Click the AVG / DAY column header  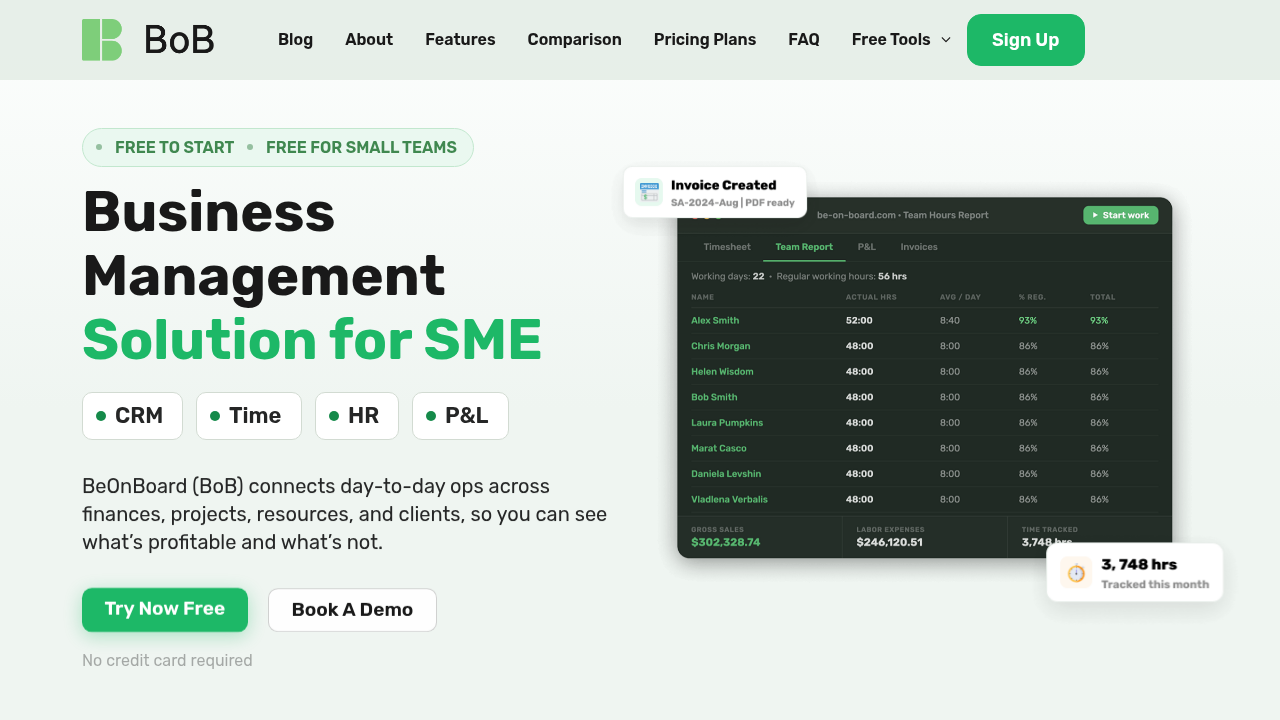(x=960, y=297)
